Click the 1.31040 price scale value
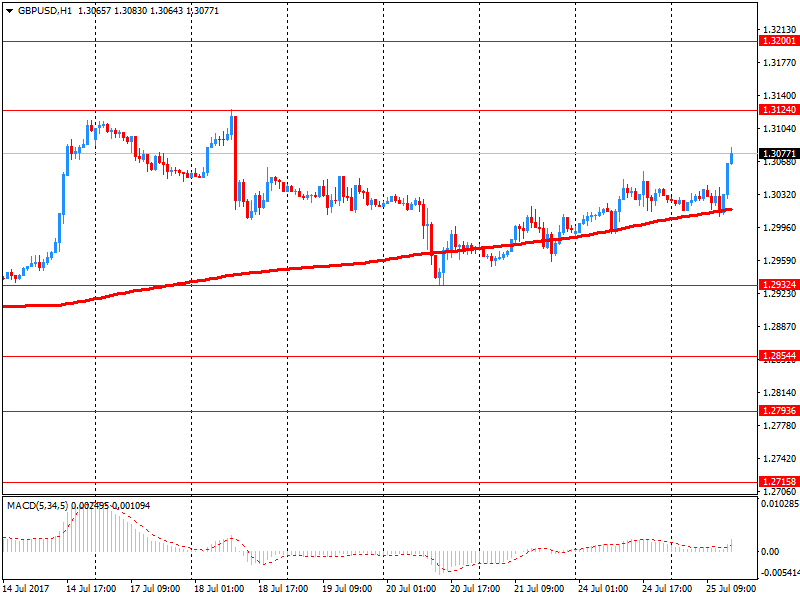Viewport: 800px width, 600px height. 779,129
